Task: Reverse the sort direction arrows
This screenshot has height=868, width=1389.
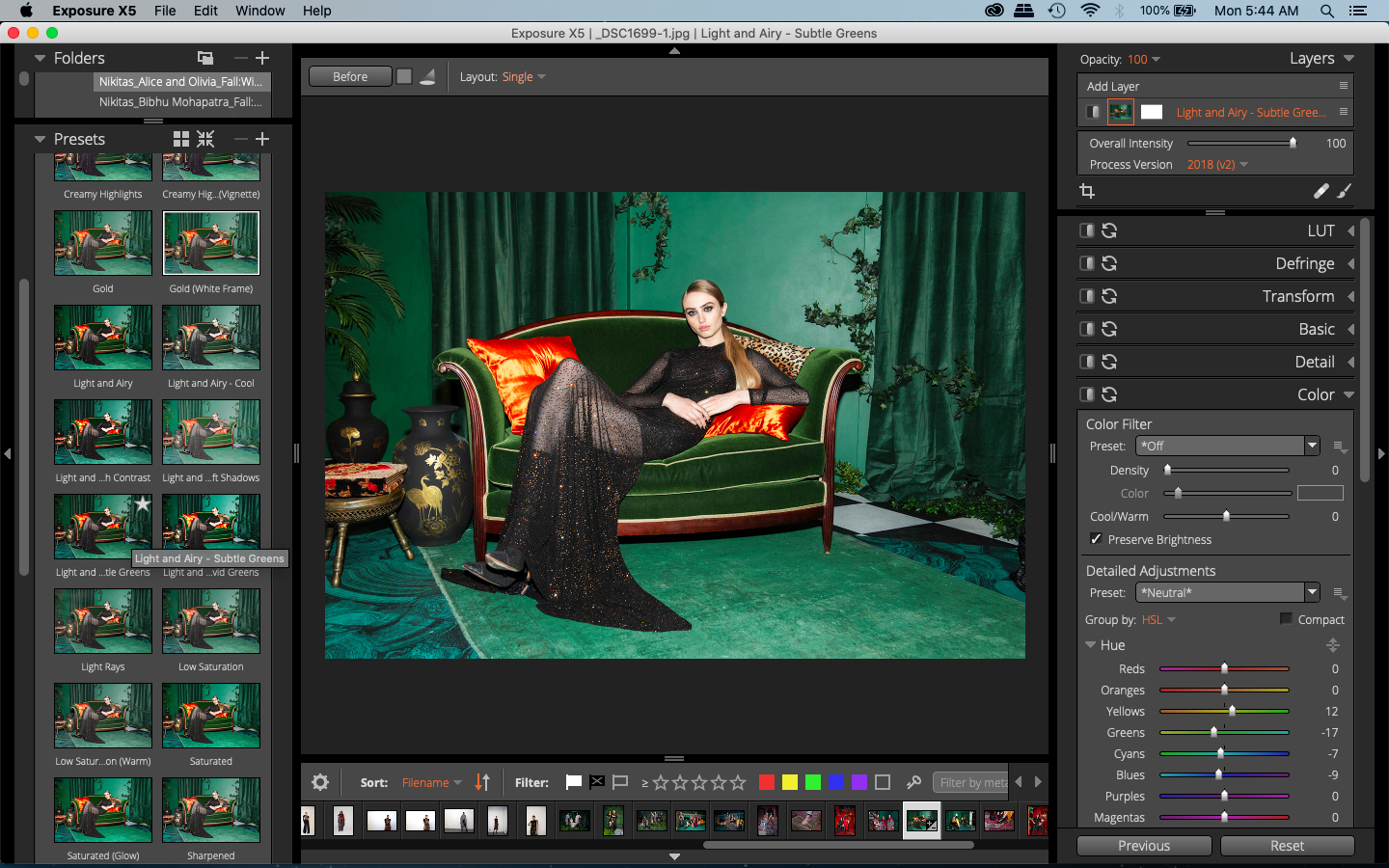Action: coord(482,782)
